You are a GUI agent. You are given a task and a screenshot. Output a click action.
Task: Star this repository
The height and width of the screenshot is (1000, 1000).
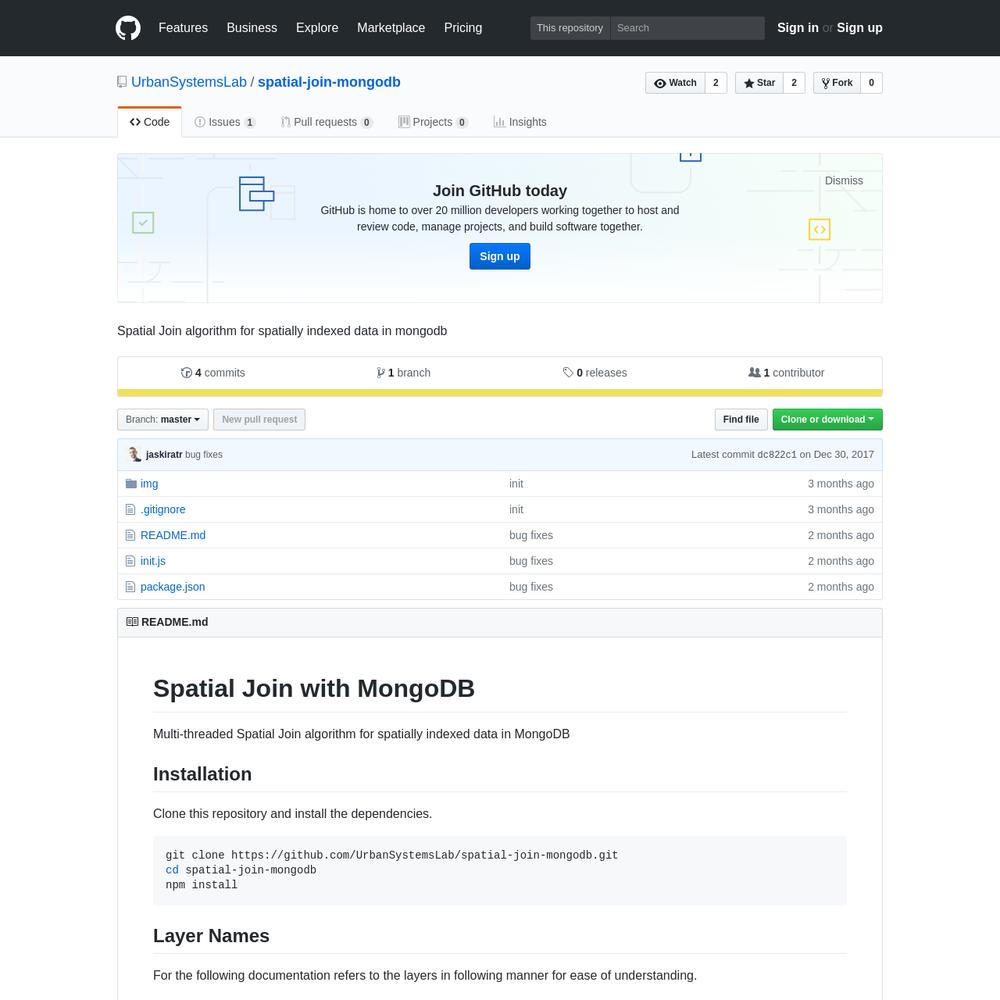759,83
